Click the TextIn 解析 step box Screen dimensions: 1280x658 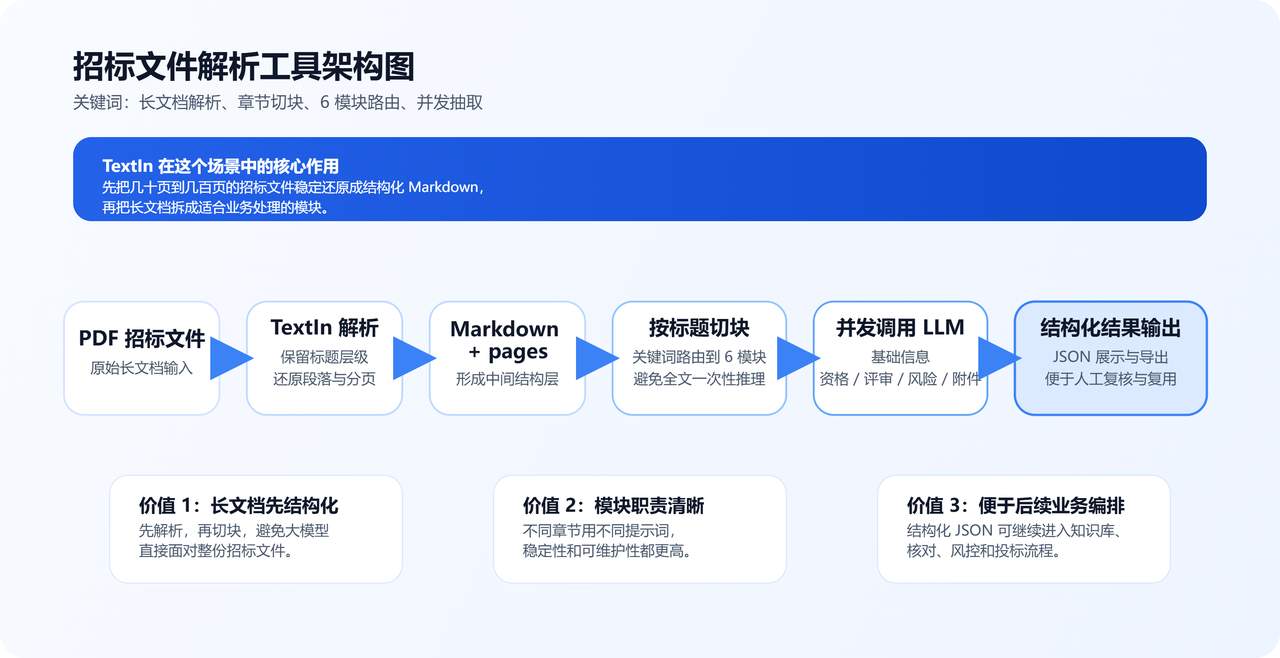pyautogui.click(x=324, y=358)
